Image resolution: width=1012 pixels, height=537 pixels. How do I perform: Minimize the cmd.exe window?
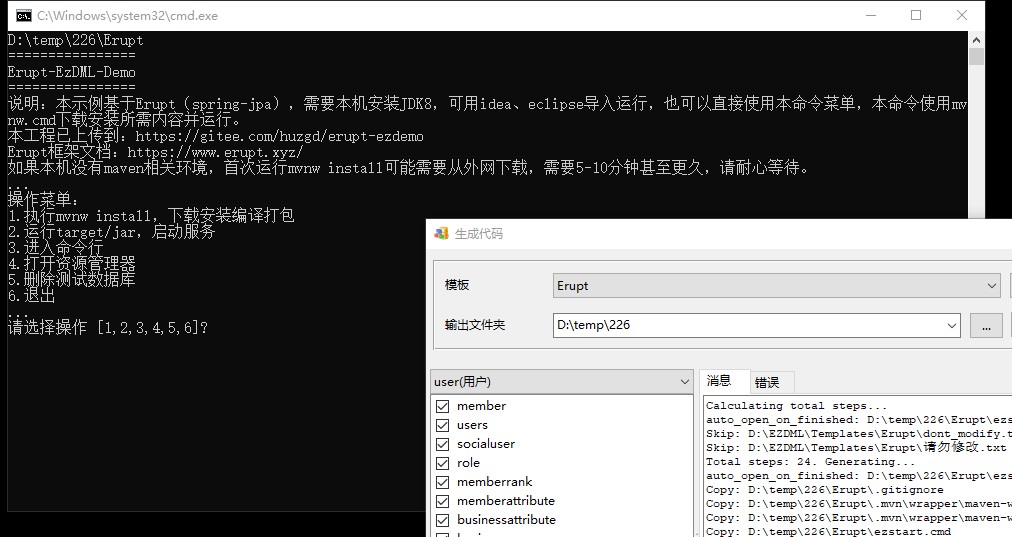[870, 15]
